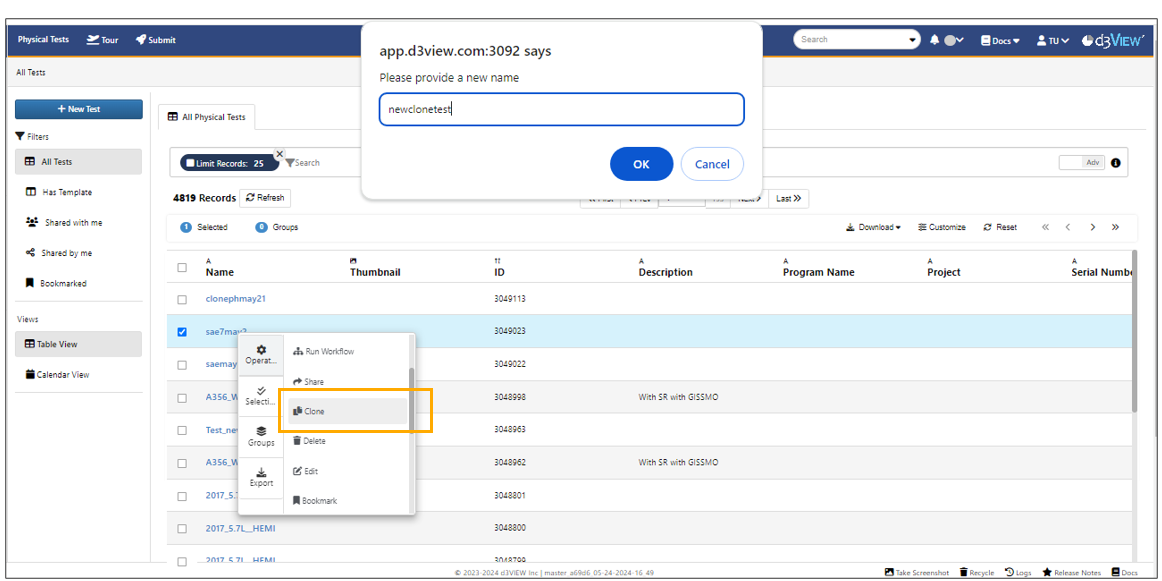Remove the Limit Records filter chip
The image size is (1162, 581).
(x=279, y=153)
